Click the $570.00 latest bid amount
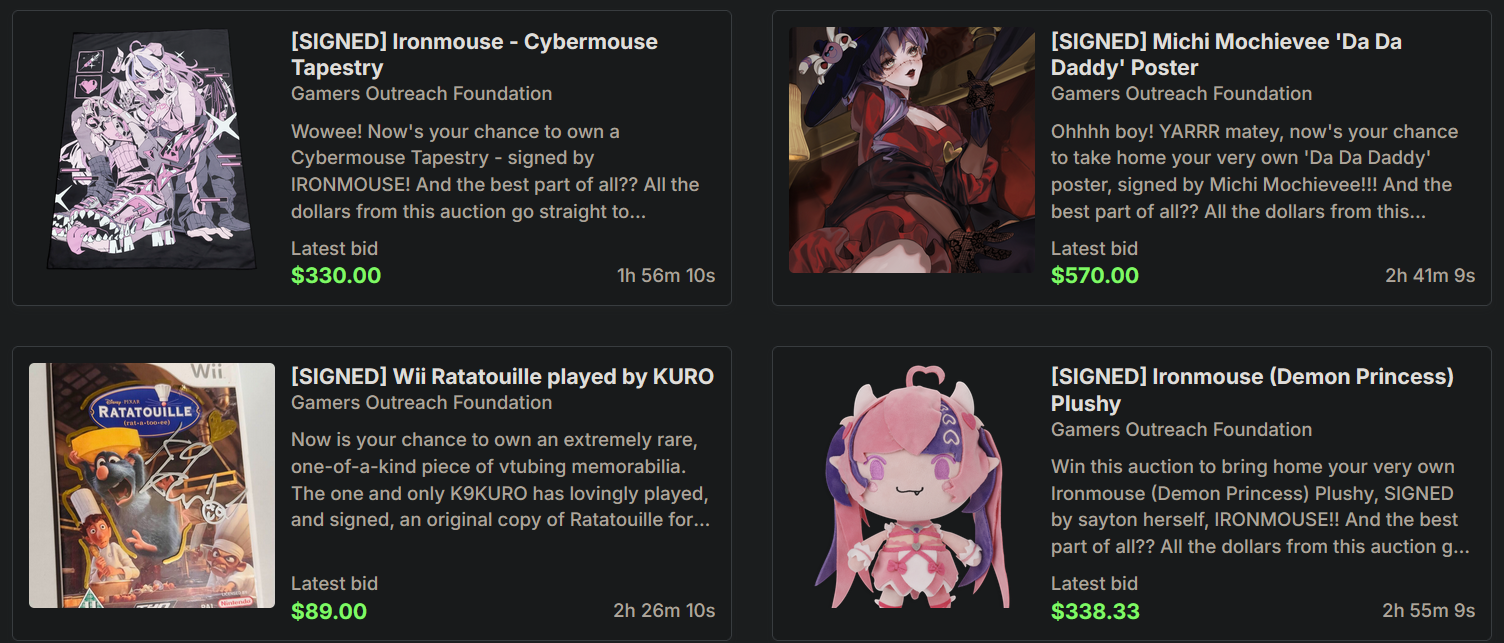The height and width of the screenshot is (643, 1504). 1095,275
